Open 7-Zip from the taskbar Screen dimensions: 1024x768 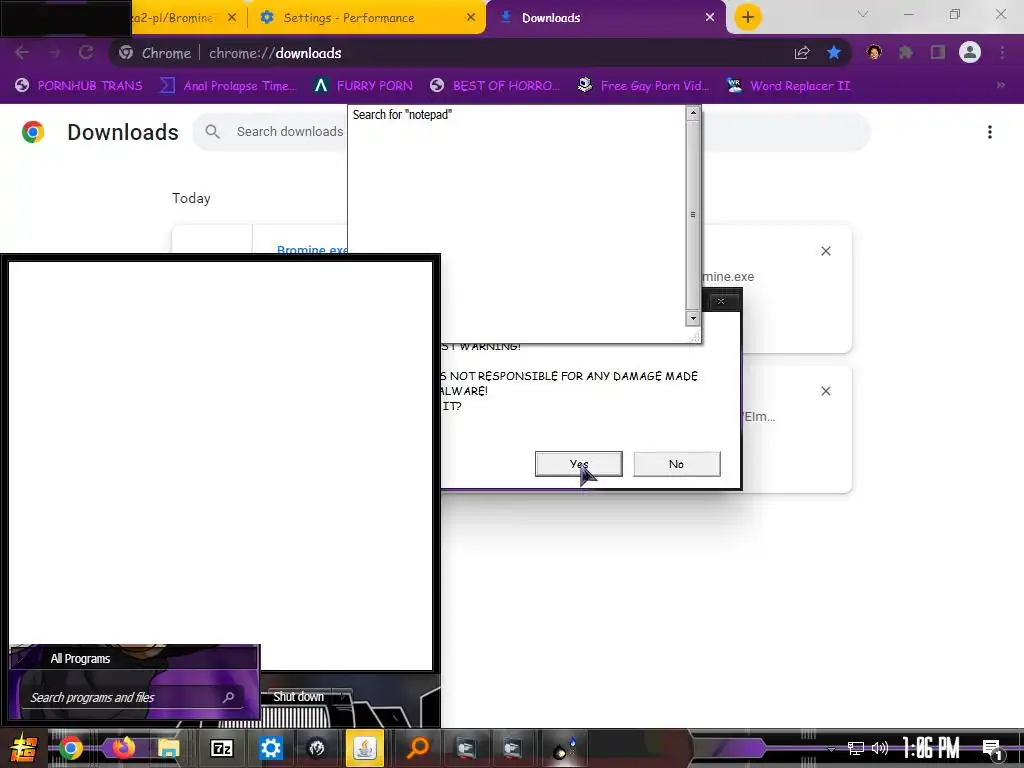click(221, 748)
